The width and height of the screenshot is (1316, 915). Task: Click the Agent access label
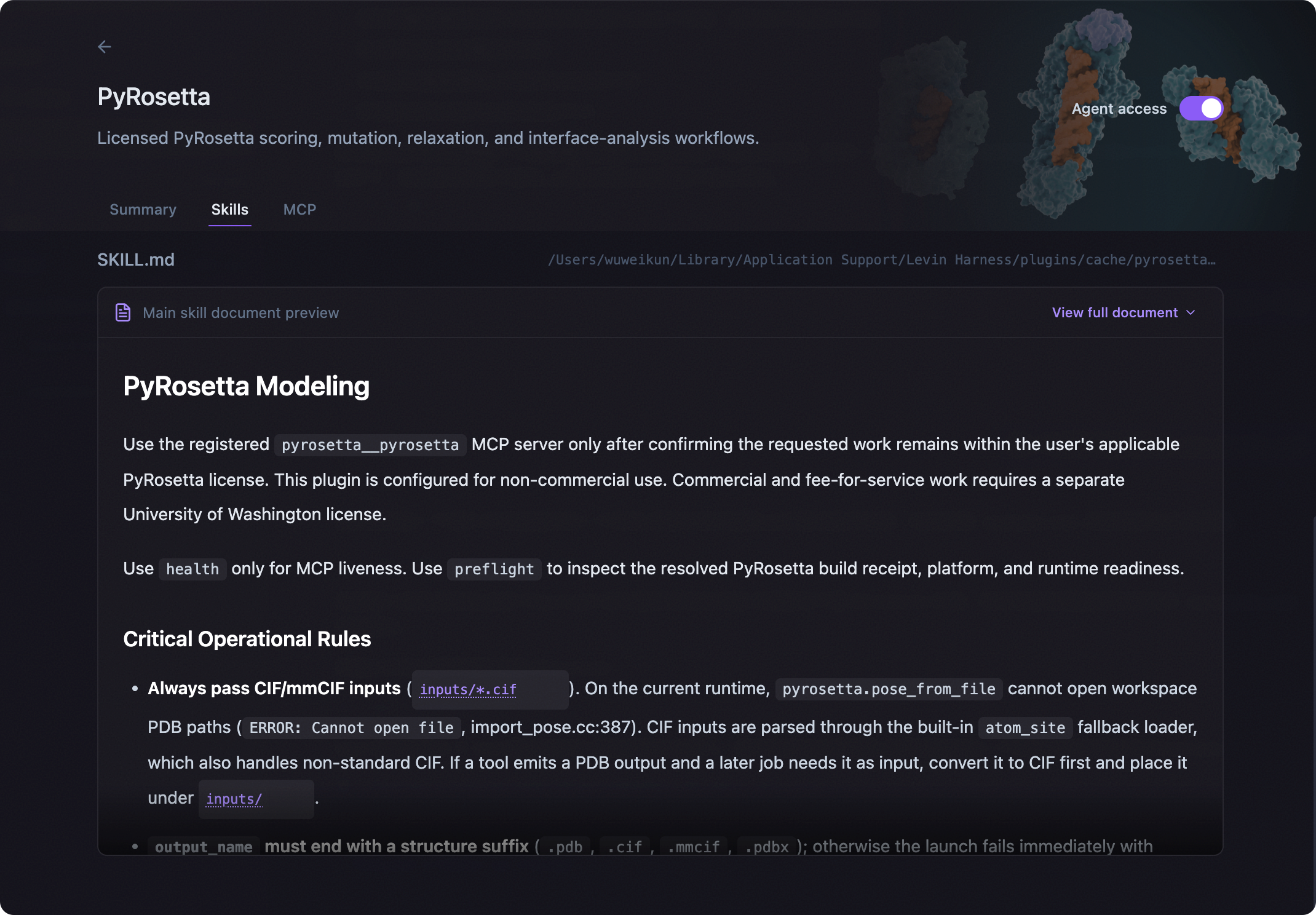(x=1119, y=109)
